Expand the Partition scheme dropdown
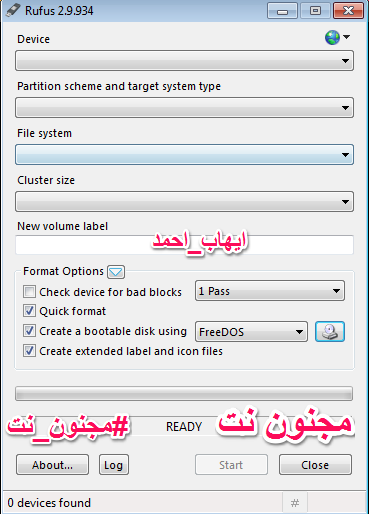This screenshot has width=369, height=514. (x=184, y=108)
